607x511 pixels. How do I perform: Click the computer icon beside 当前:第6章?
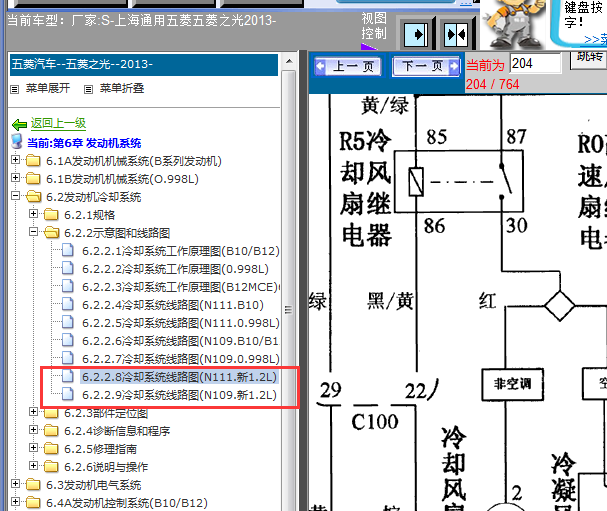tap(17, 142)
